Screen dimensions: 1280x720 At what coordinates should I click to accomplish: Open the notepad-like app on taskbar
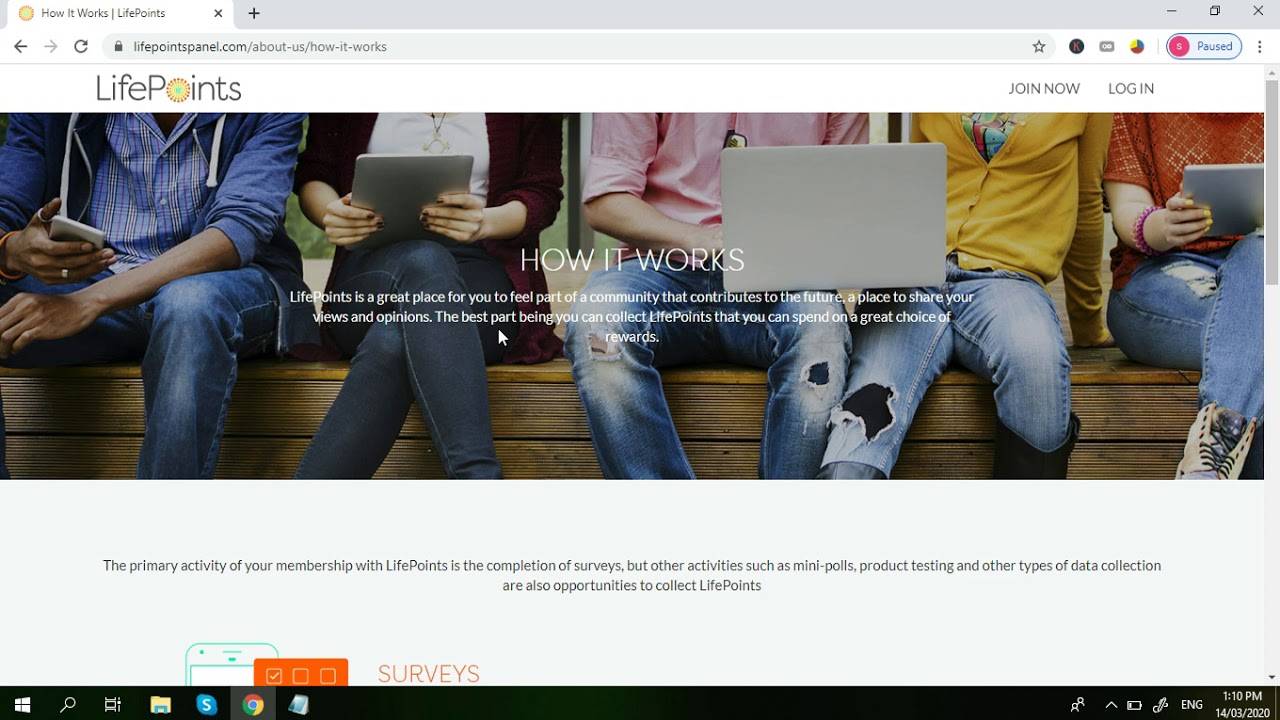[298, 704]
